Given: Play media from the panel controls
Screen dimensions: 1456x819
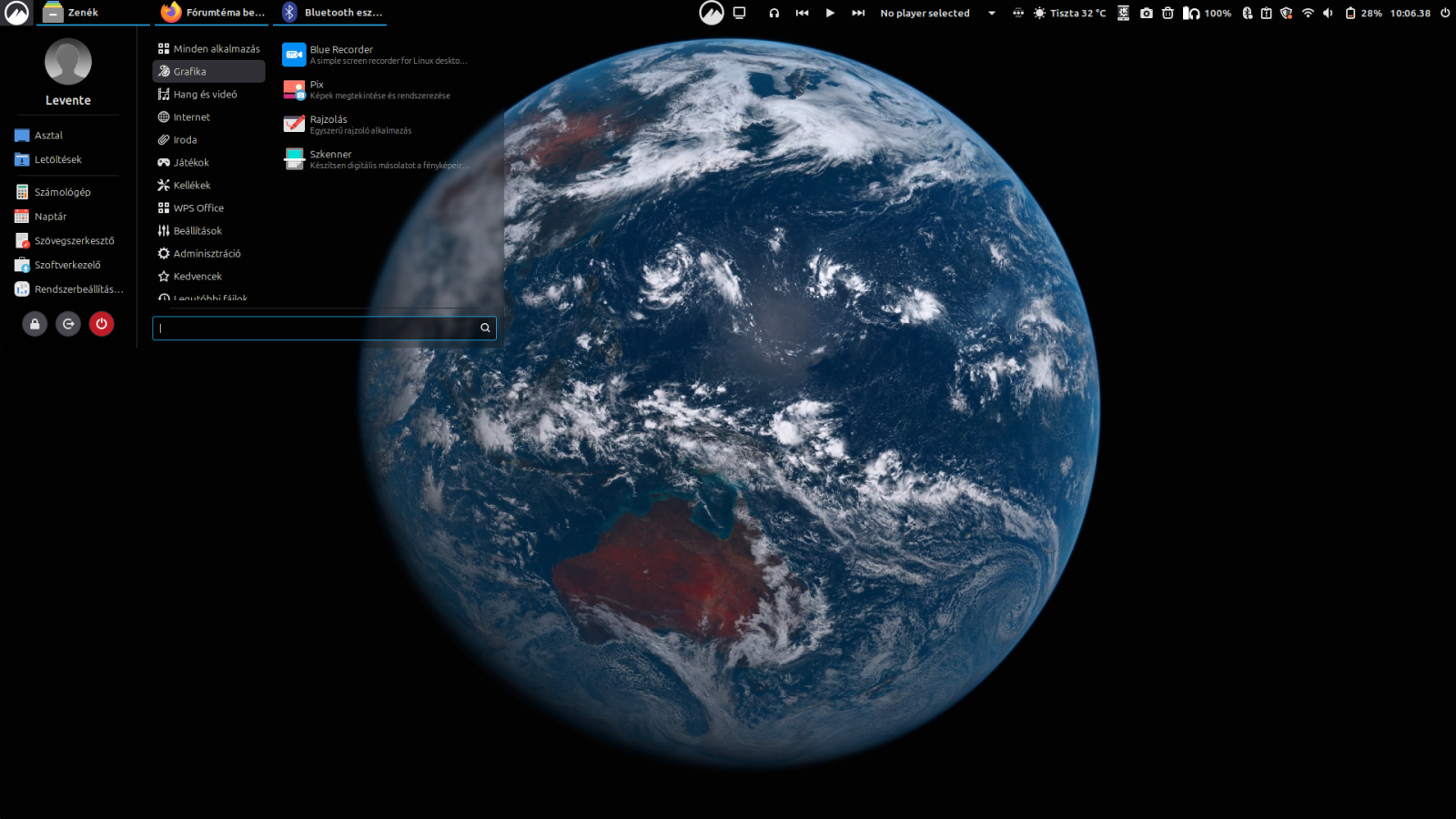Looking at the screenshot, I should pos(830,13).
